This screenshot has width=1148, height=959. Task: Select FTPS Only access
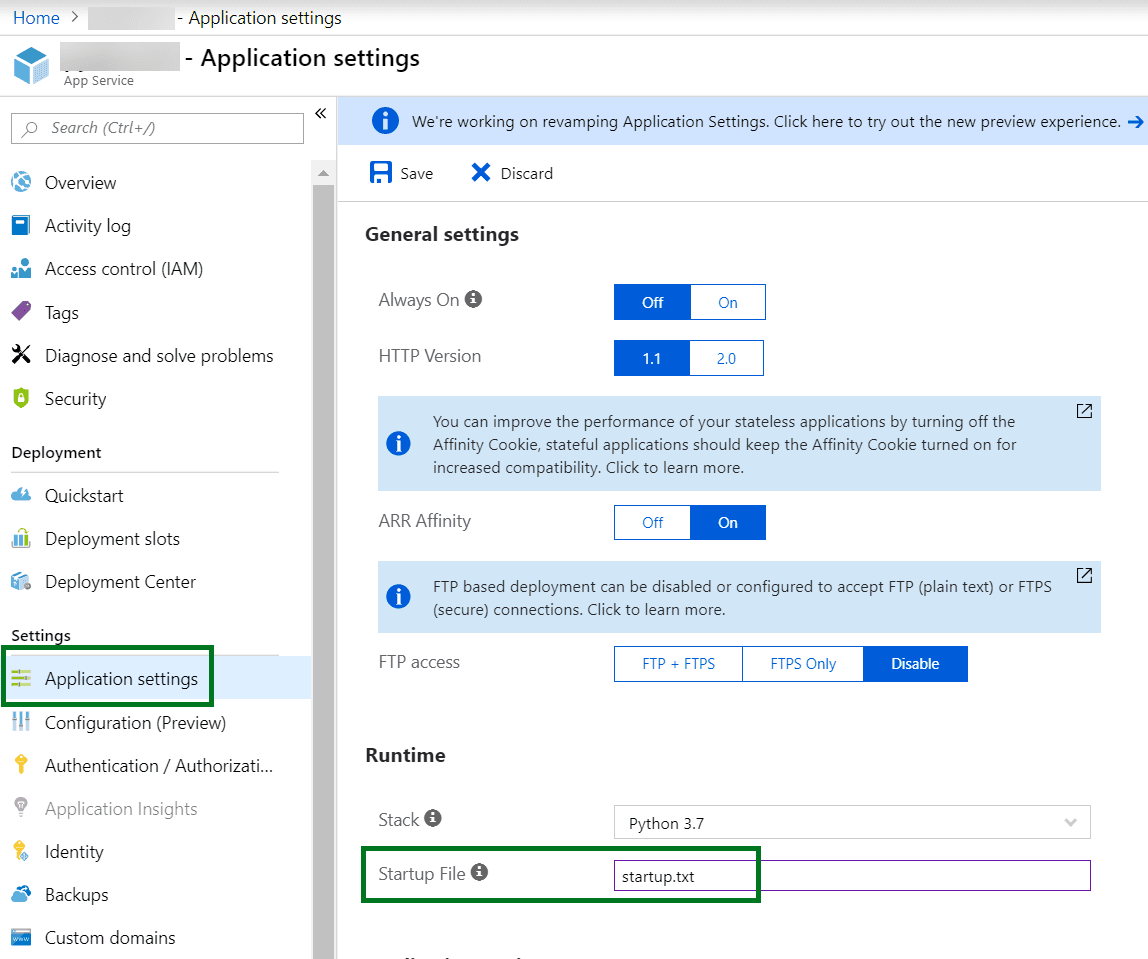(802, 664)
